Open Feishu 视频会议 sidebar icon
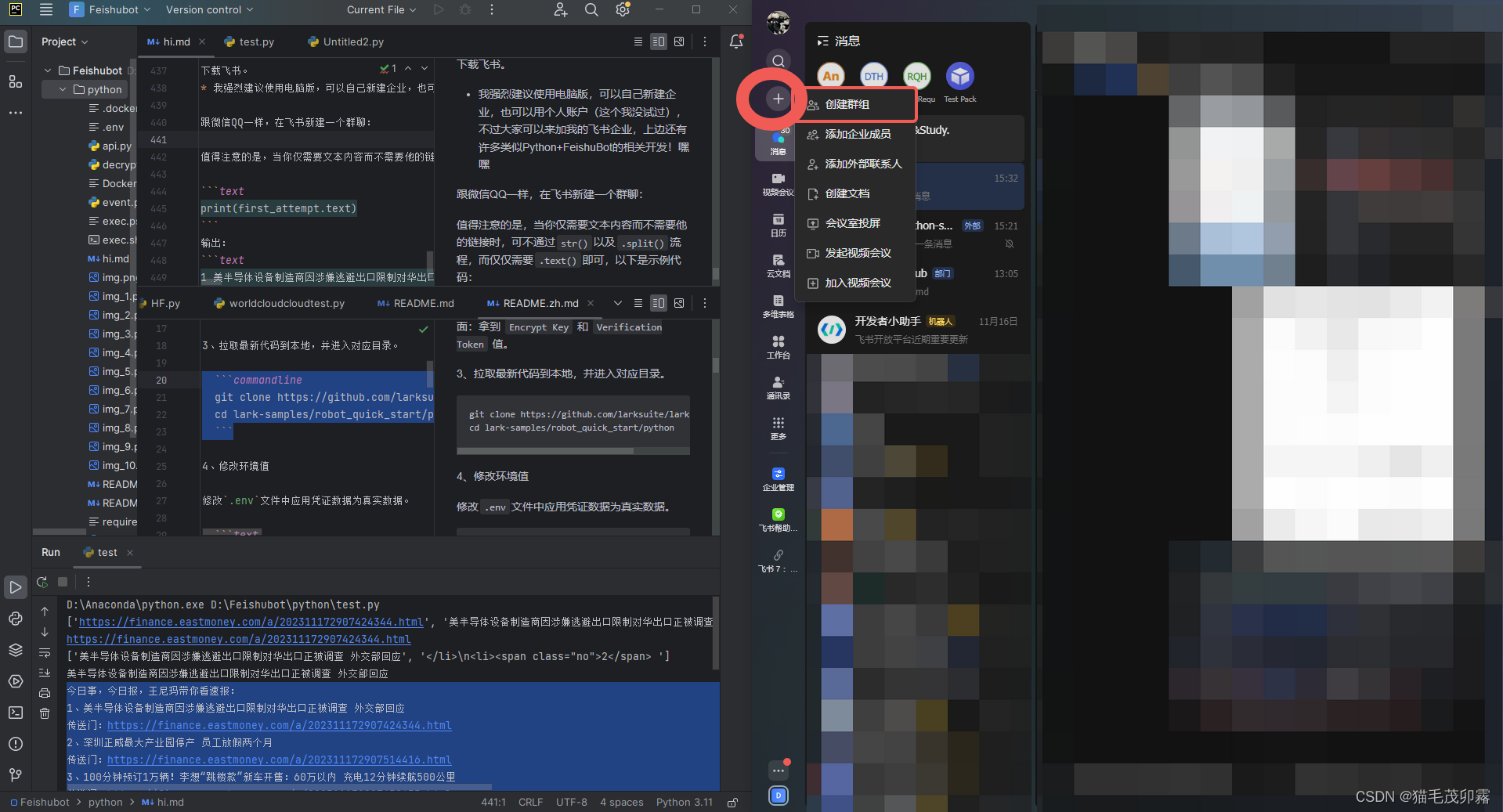Screen dimensions: 1503x812 778,184
